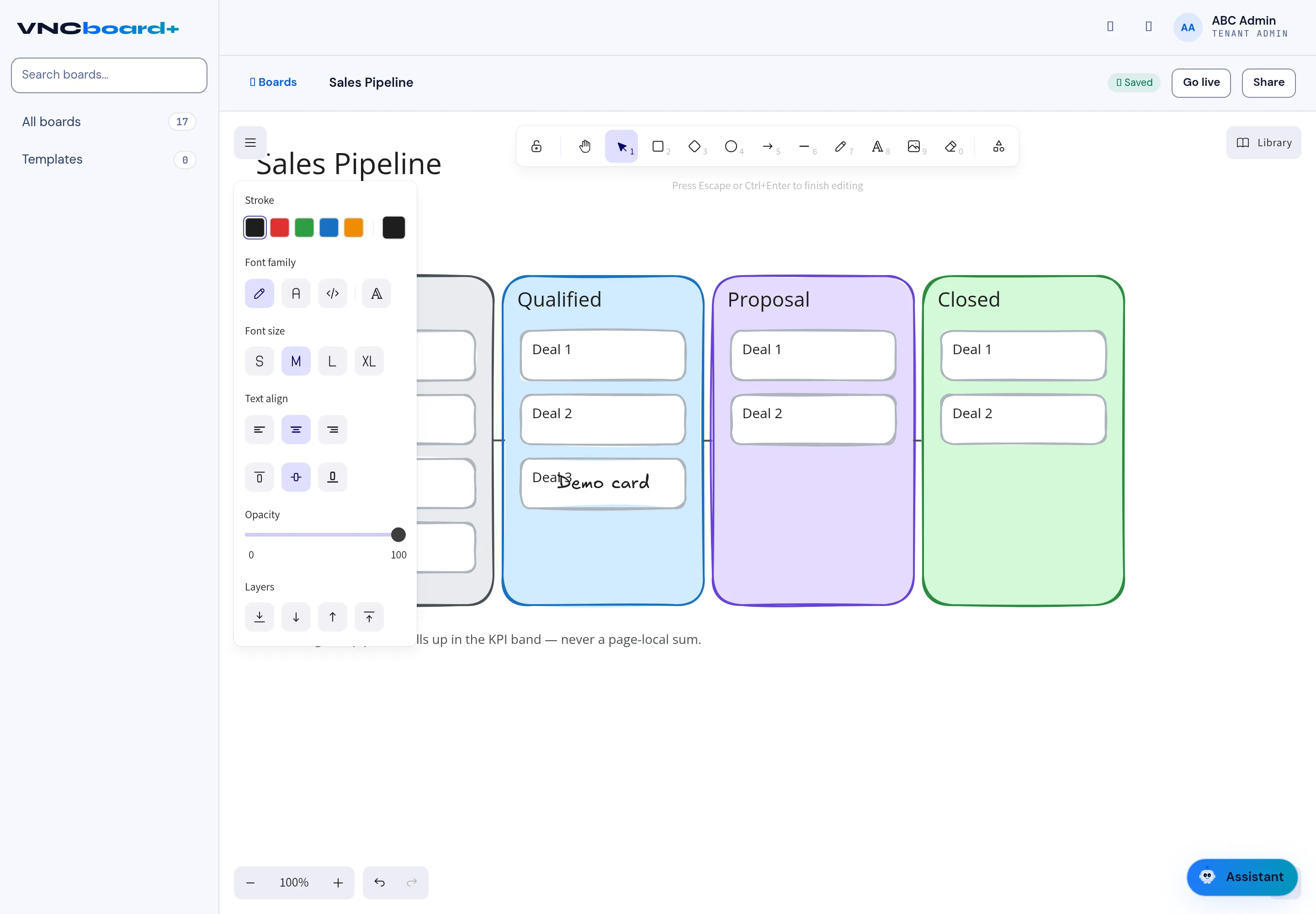The image size is (1316, 914).
Task: Click the Opacity slider handle
Action: point(398,535)
